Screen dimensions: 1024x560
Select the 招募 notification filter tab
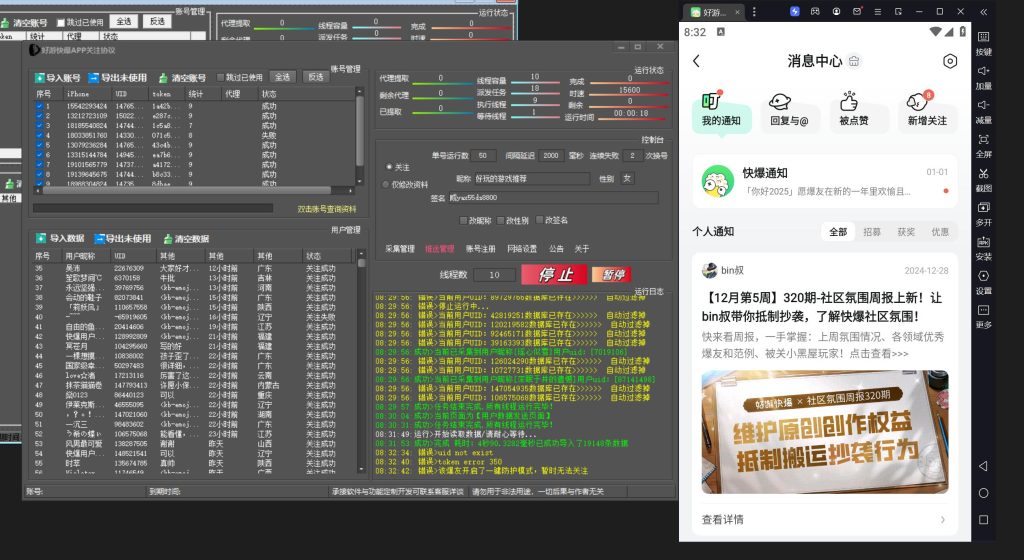tap(872, 231)
